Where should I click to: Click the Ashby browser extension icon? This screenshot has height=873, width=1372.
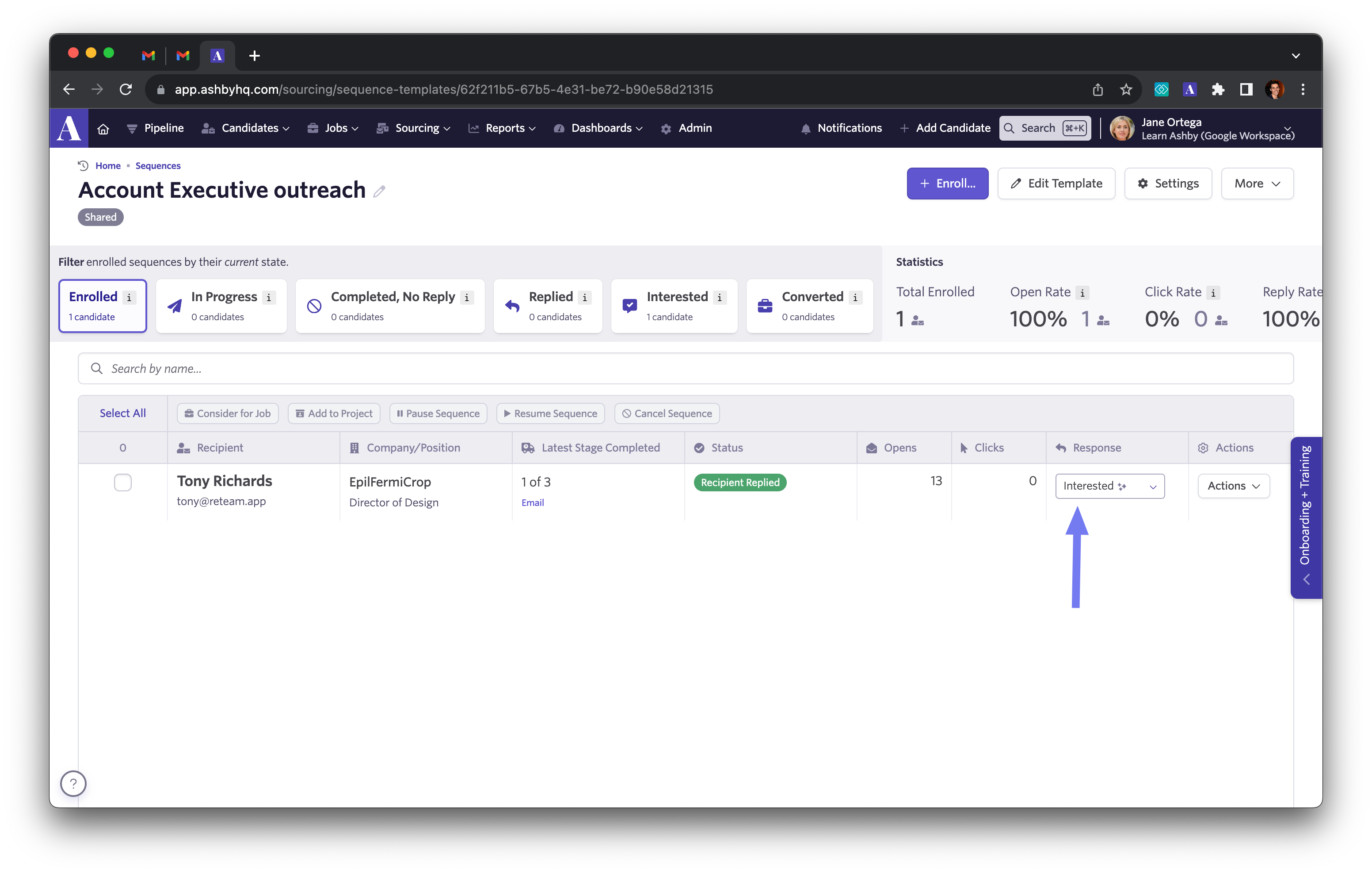1189,89
